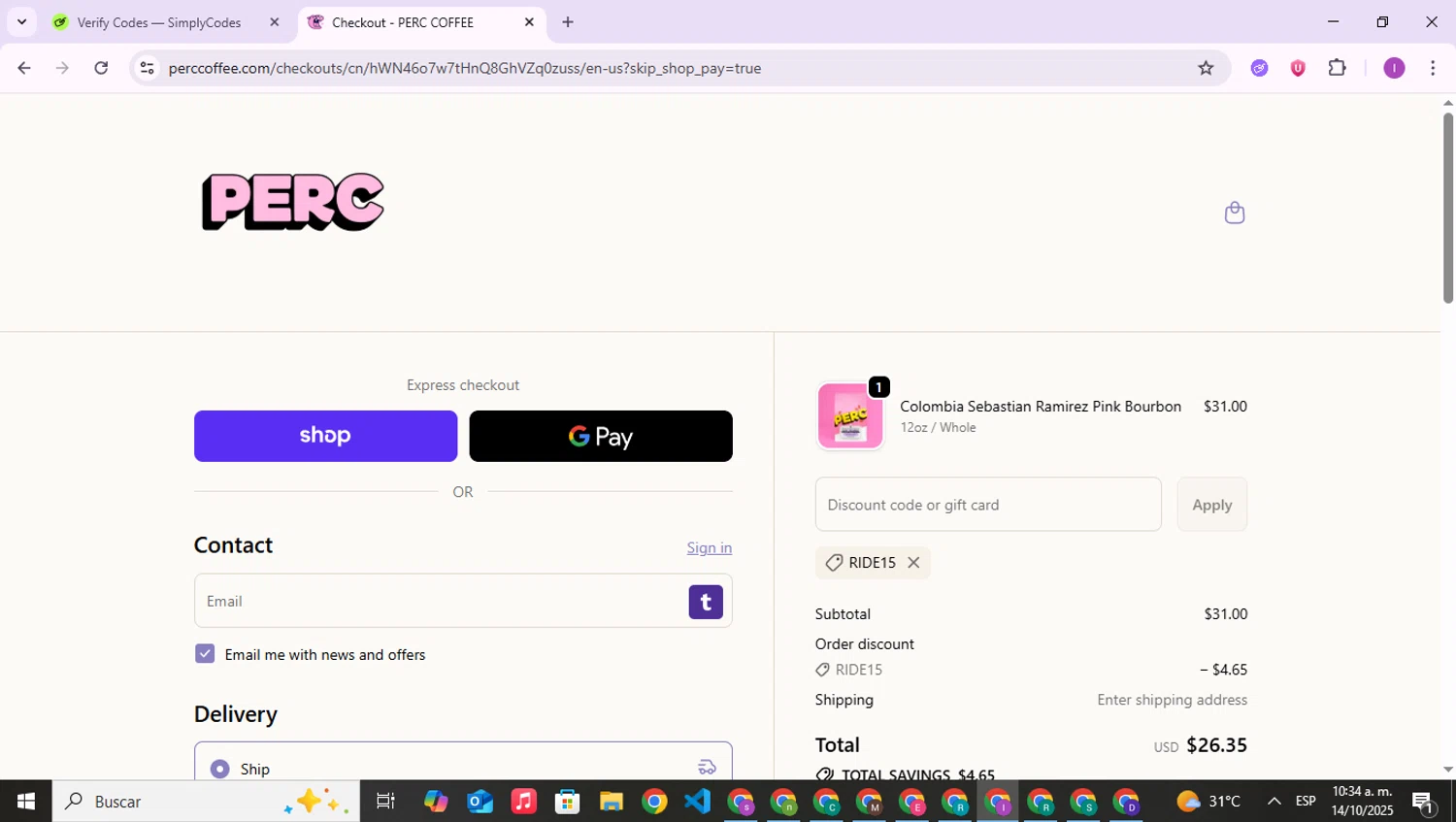
Task: Open Microsoft Store from the taskbar
Action: [x=567, y=802]
